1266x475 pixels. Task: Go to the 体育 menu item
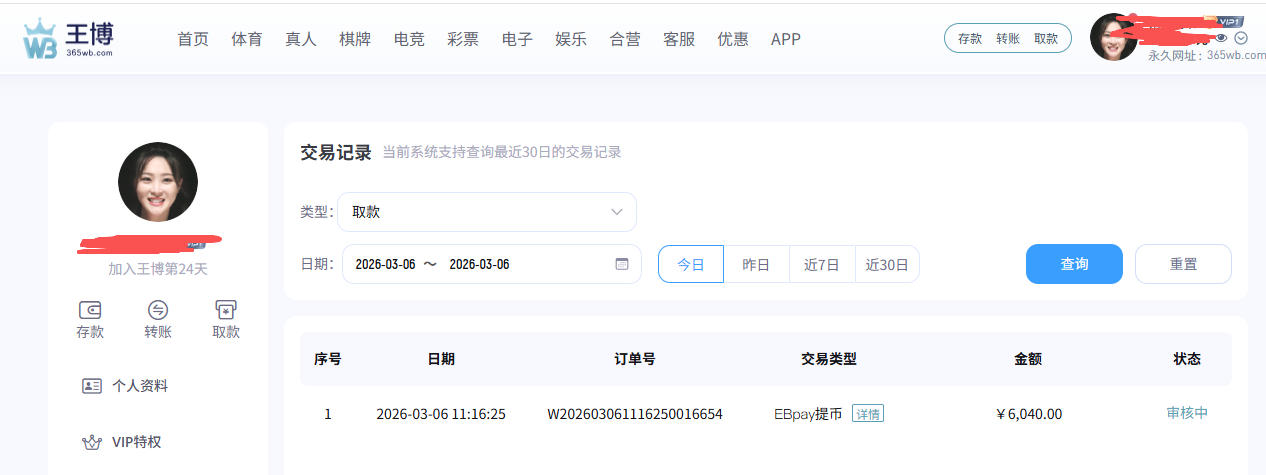click(247, 39)
